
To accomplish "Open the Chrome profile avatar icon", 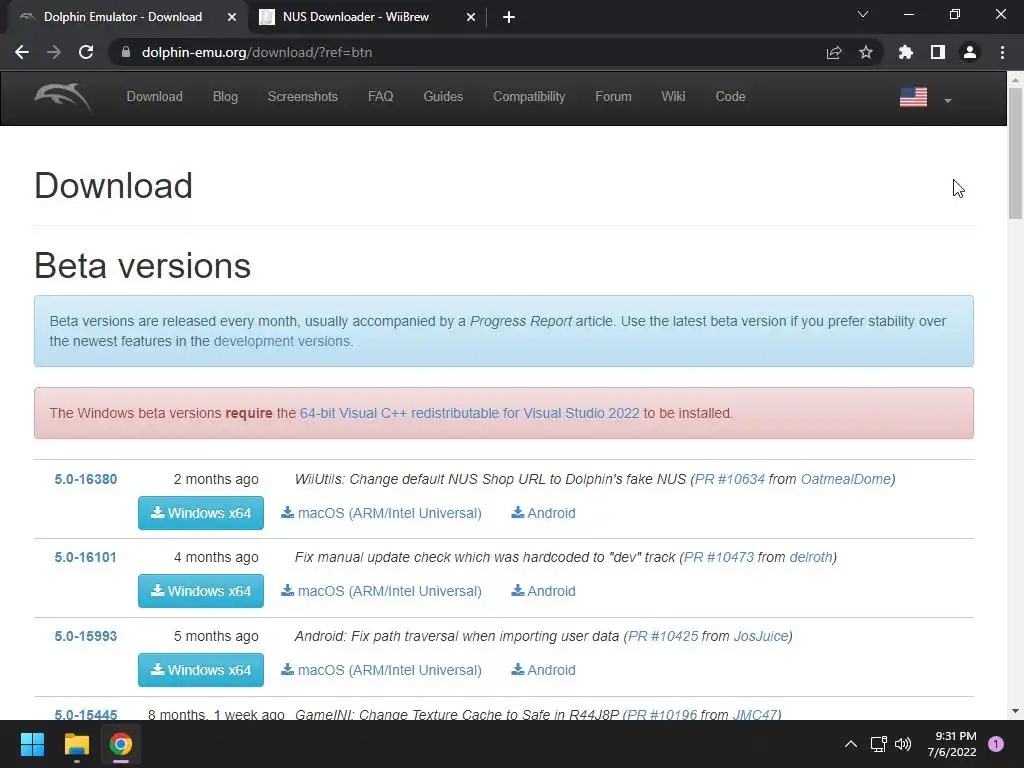I will (970, 52).
